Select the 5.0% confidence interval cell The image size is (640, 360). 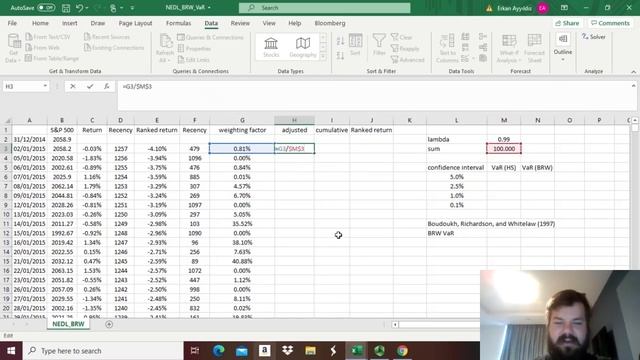point(457,177)
